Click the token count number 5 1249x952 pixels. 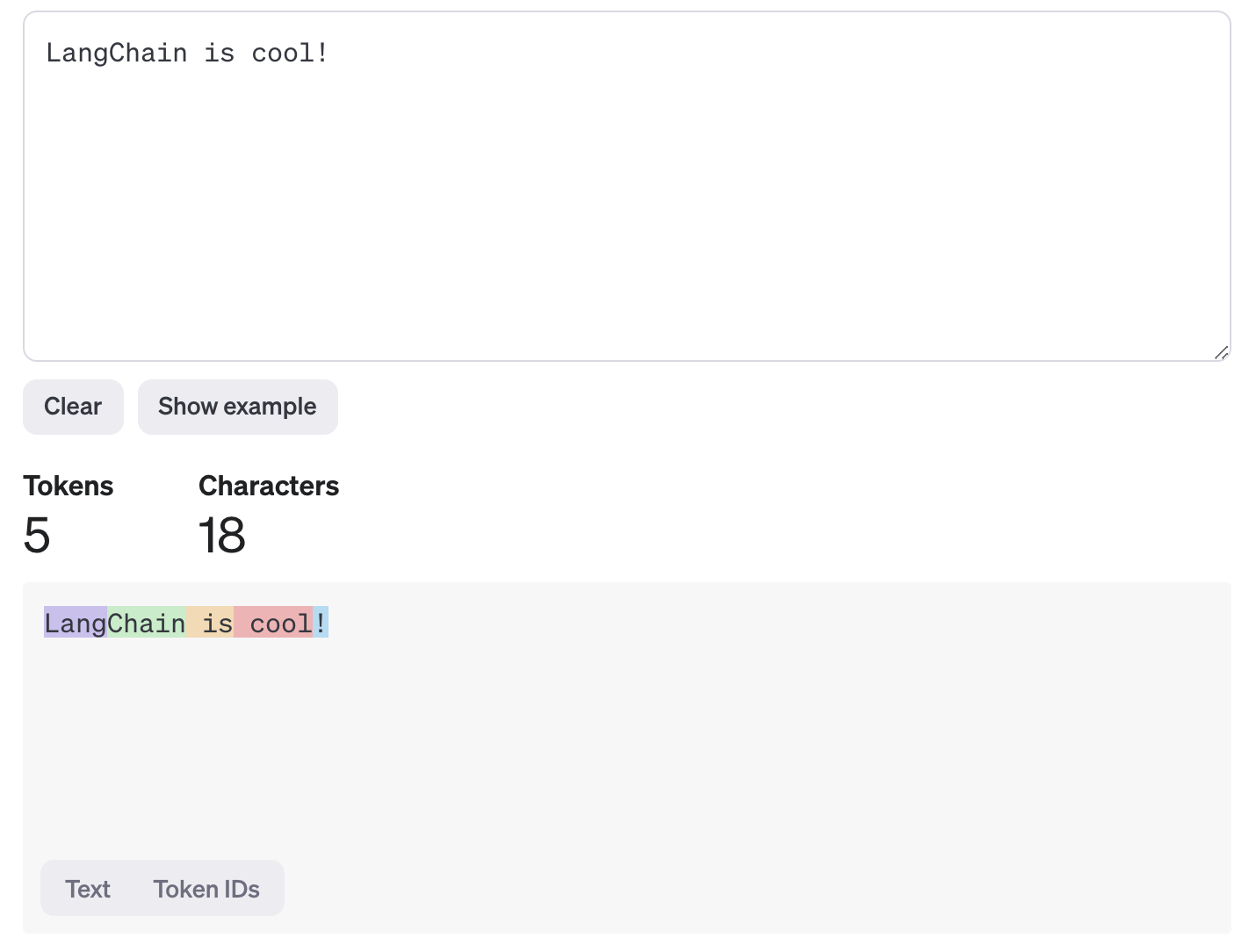tap(37, 535)
